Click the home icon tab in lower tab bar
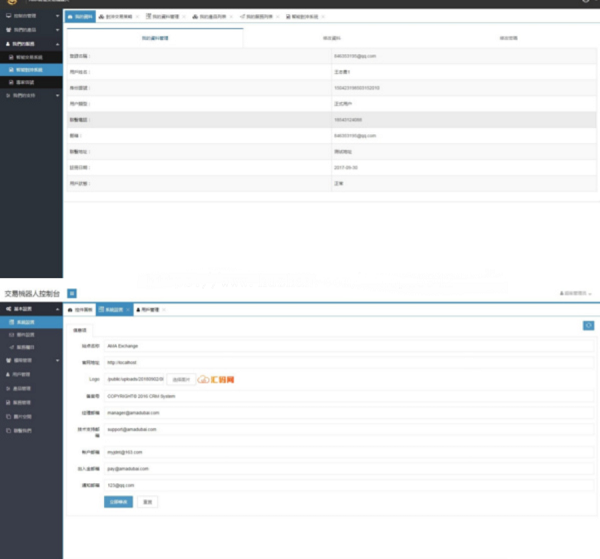The image size is (600, 559). click(81, 310)
